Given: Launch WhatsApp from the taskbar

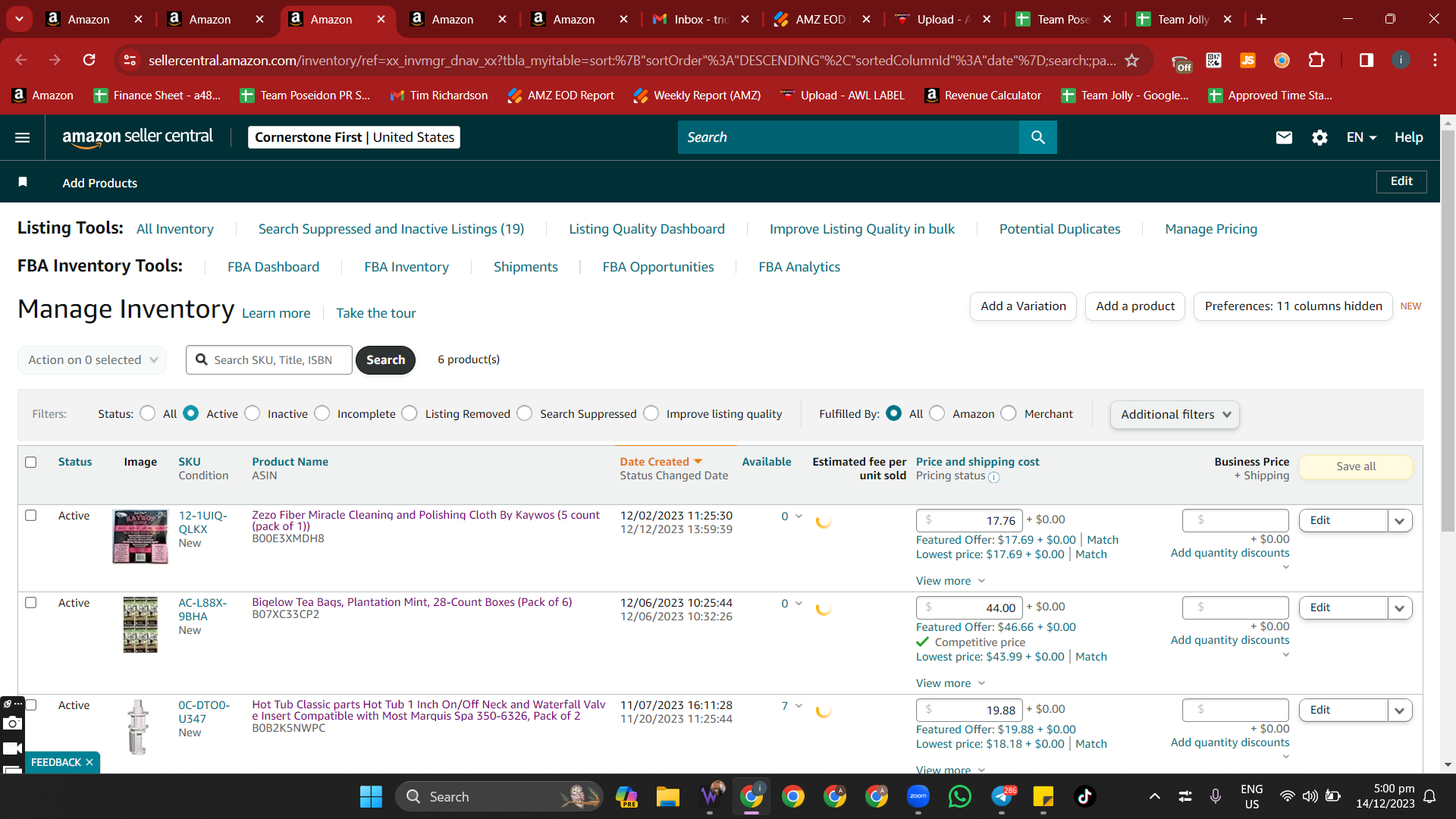Looking at the screenshot, I should (959, 796).
